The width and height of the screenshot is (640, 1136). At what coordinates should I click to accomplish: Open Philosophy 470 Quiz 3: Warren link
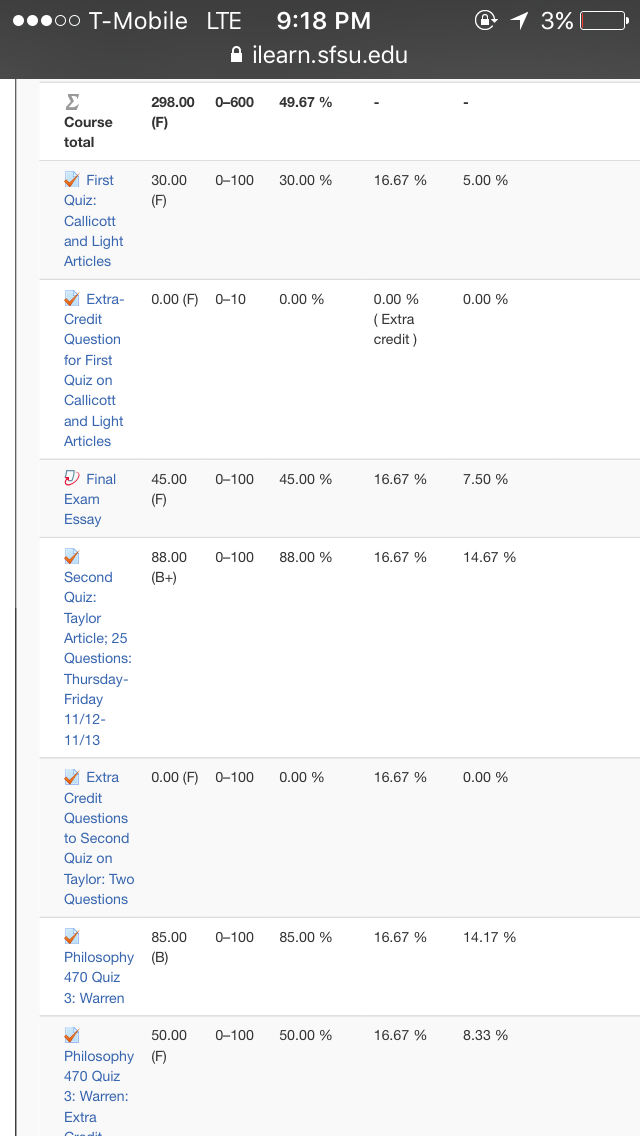pyautogui.click(x=99, y=977)
